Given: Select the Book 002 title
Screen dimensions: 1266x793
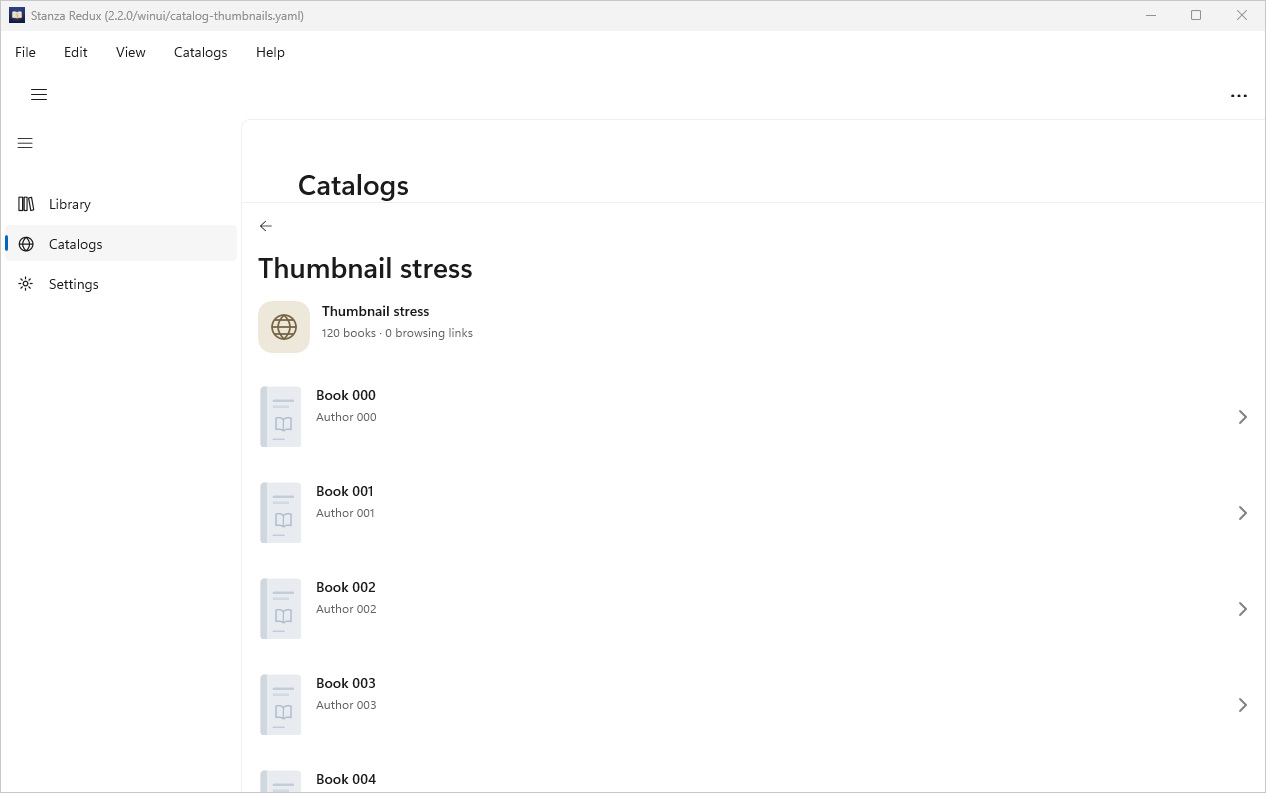Looking at the screenshot, I should pos(346,587).
